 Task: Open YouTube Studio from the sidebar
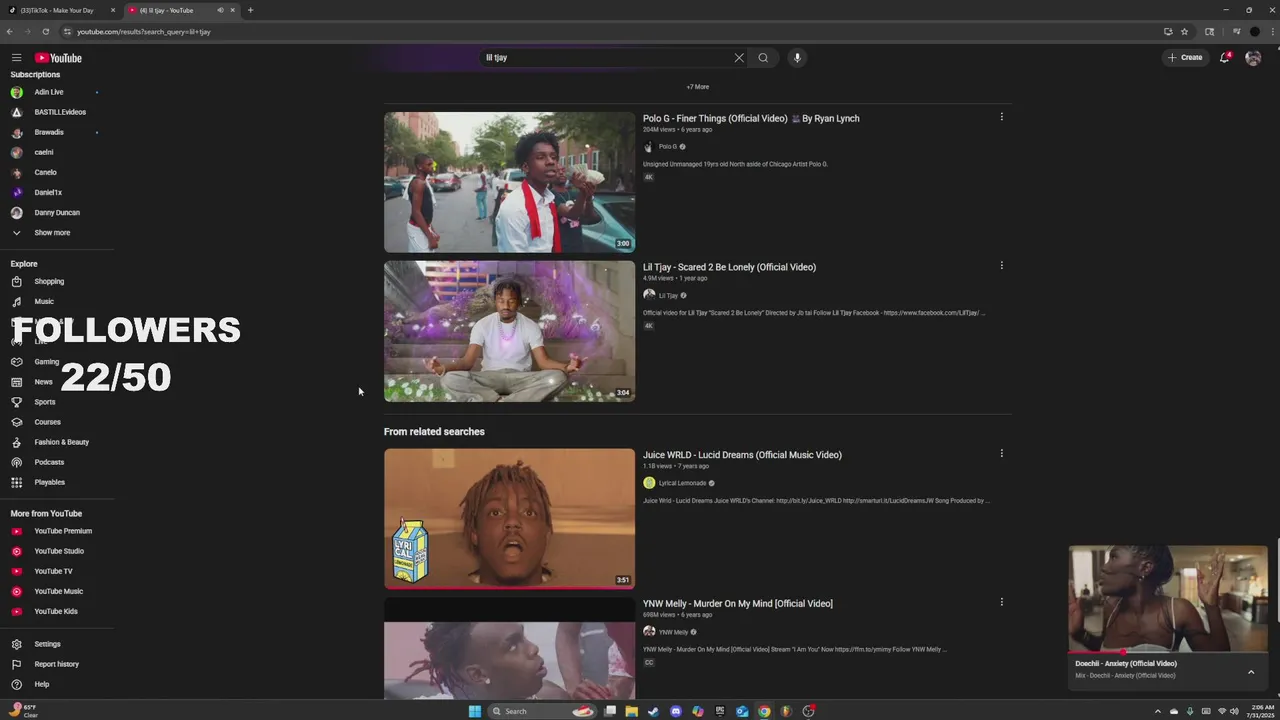click(57, 551)
